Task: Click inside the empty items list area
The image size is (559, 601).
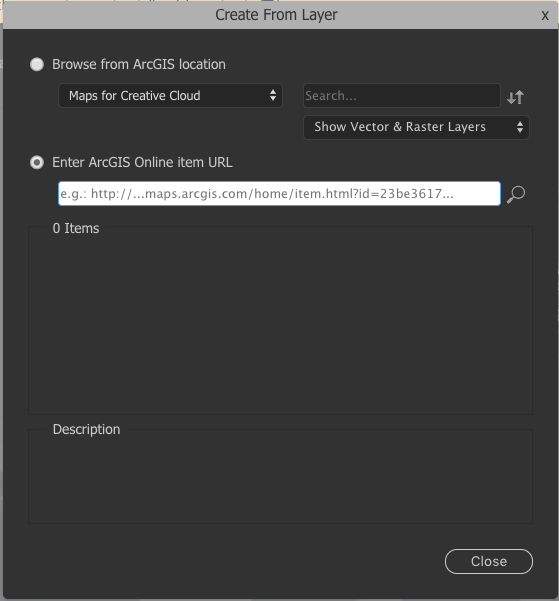Action: click(280, 324)
